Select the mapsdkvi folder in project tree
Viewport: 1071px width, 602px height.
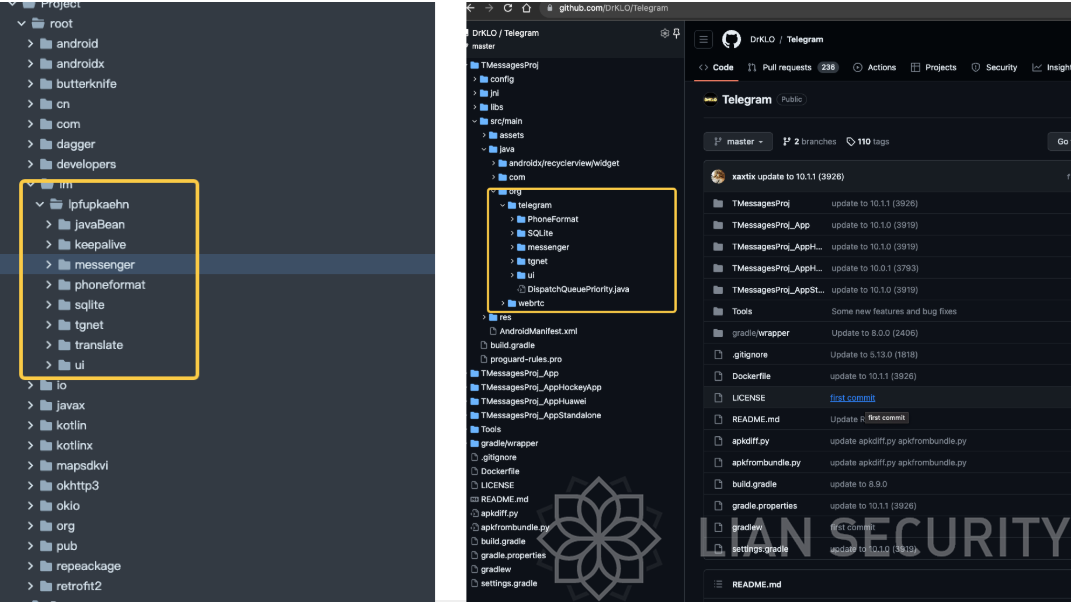tap(82, 466)
